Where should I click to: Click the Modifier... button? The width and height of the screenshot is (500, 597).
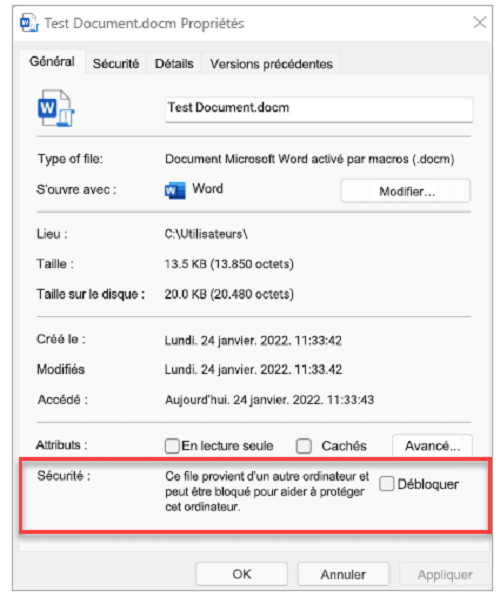pyautogui.click(x=406, y=191)
